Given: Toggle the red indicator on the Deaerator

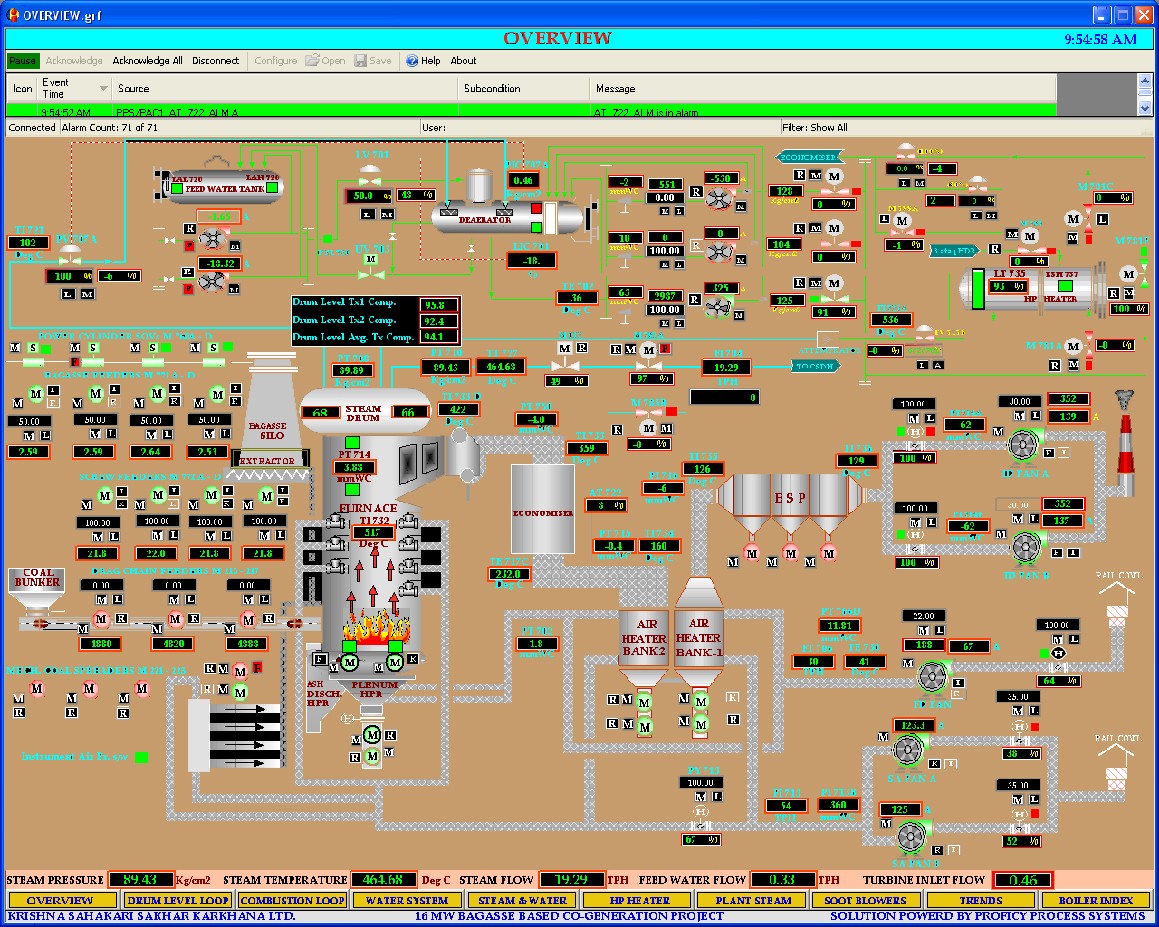Looking at the screenshot, I should pos(536,209).
